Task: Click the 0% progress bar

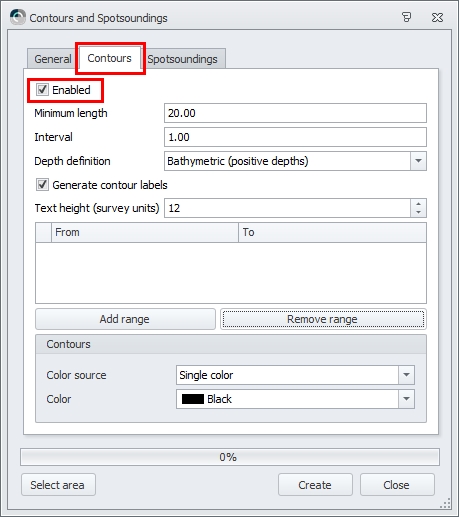Action: 230,457
